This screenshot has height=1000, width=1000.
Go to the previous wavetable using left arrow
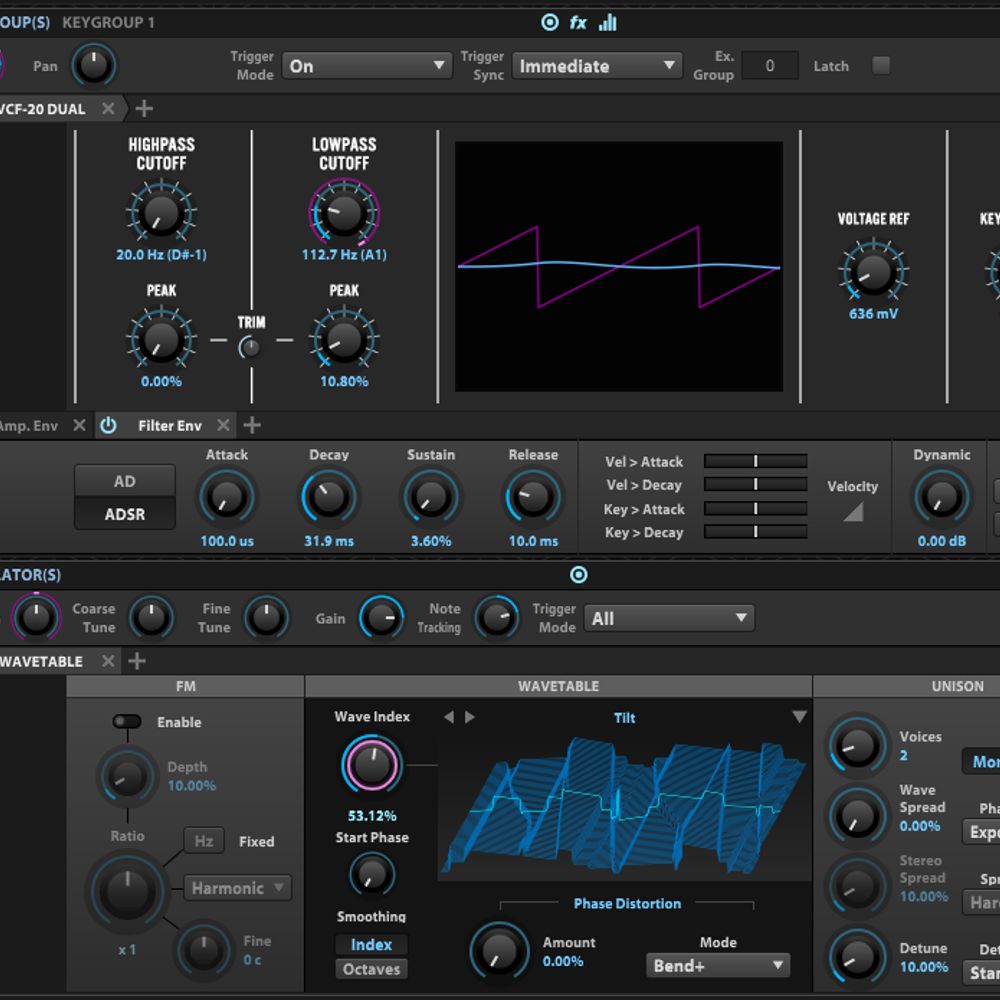(449, 717)
